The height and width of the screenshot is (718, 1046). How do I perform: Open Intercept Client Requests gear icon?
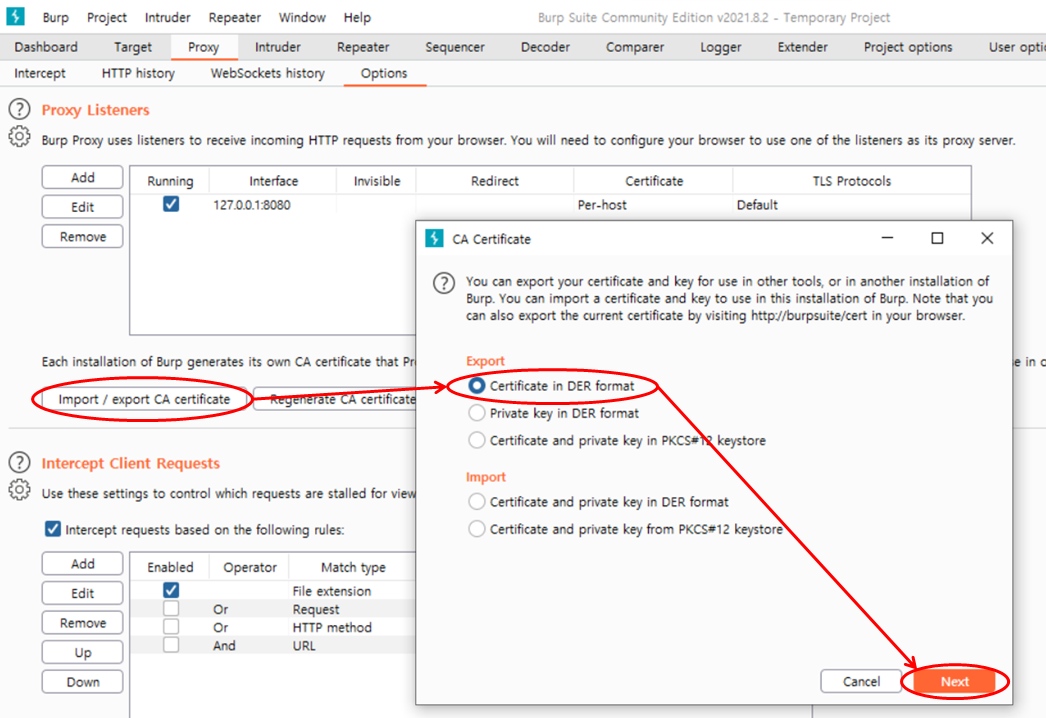19,490
